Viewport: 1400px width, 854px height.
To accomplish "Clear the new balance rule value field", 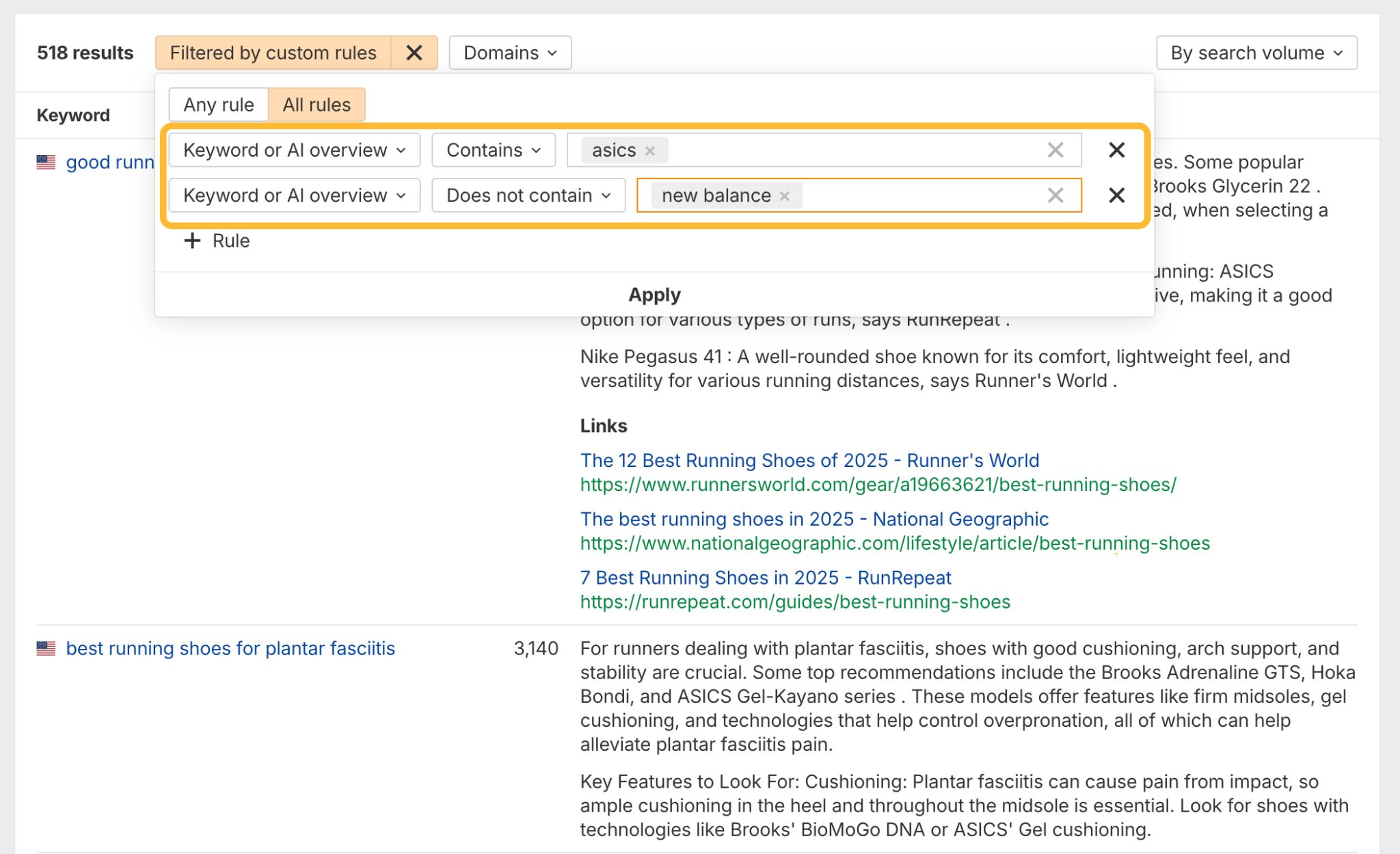I will 1054,196.
